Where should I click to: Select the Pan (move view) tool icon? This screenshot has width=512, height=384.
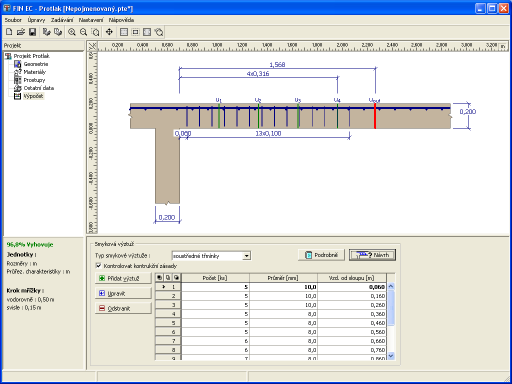coord(109,32)
